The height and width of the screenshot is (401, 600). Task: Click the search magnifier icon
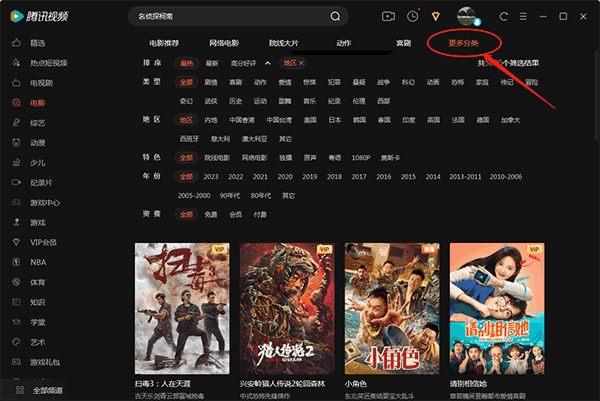coord(335,16)
